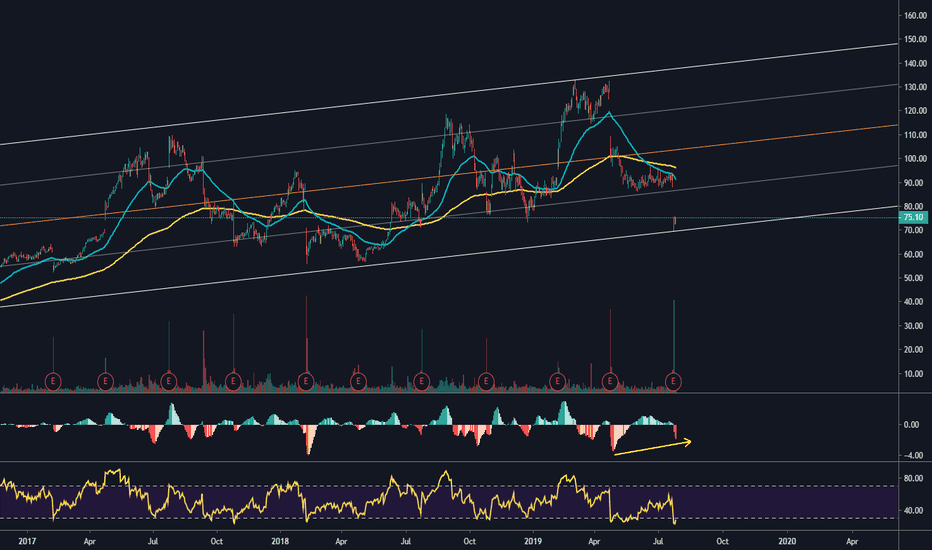Click the 120.00 price axis label

[915, 111]
